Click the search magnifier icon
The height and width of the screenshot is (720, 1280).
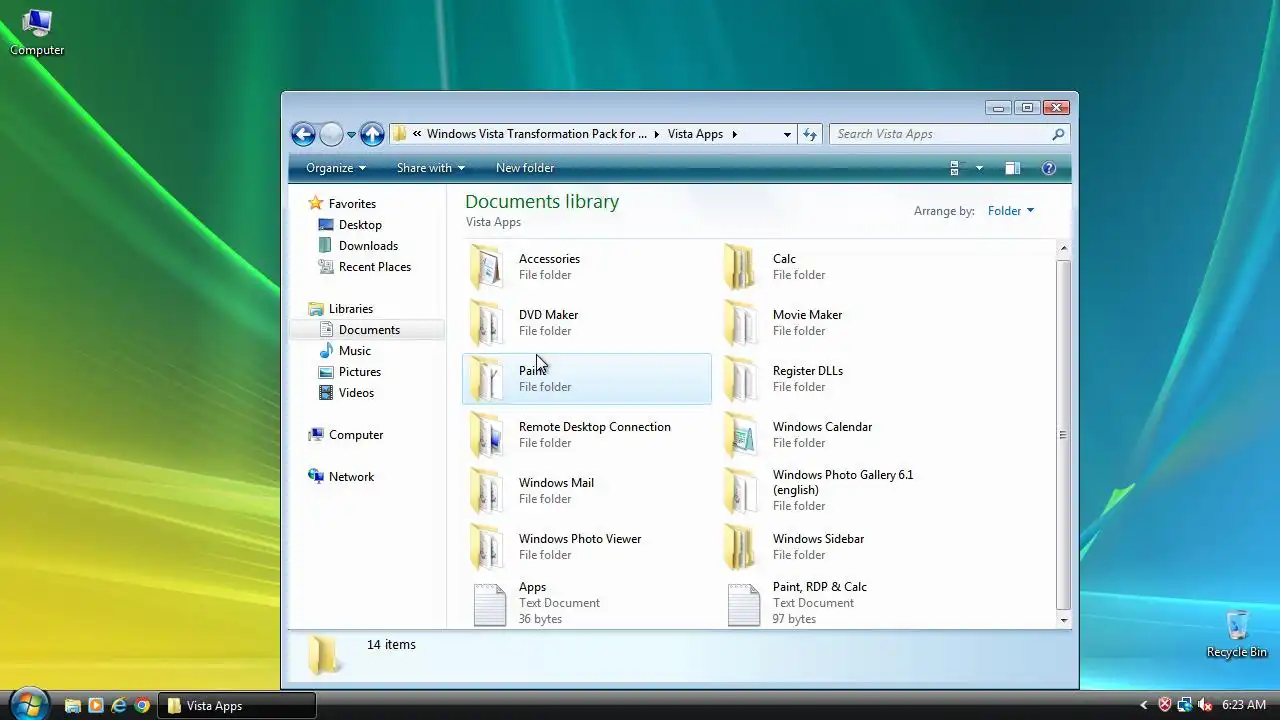(1058, 134)
